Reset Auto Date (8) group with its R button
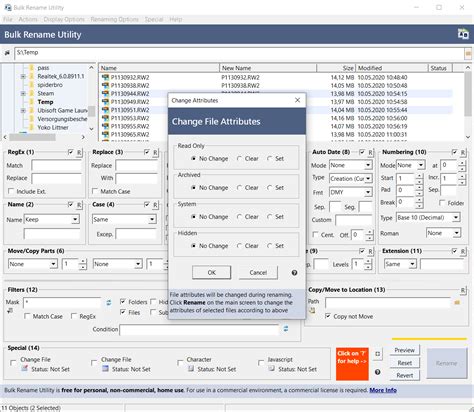The width and height of the screenshot is (474, 412). point(371,152)
